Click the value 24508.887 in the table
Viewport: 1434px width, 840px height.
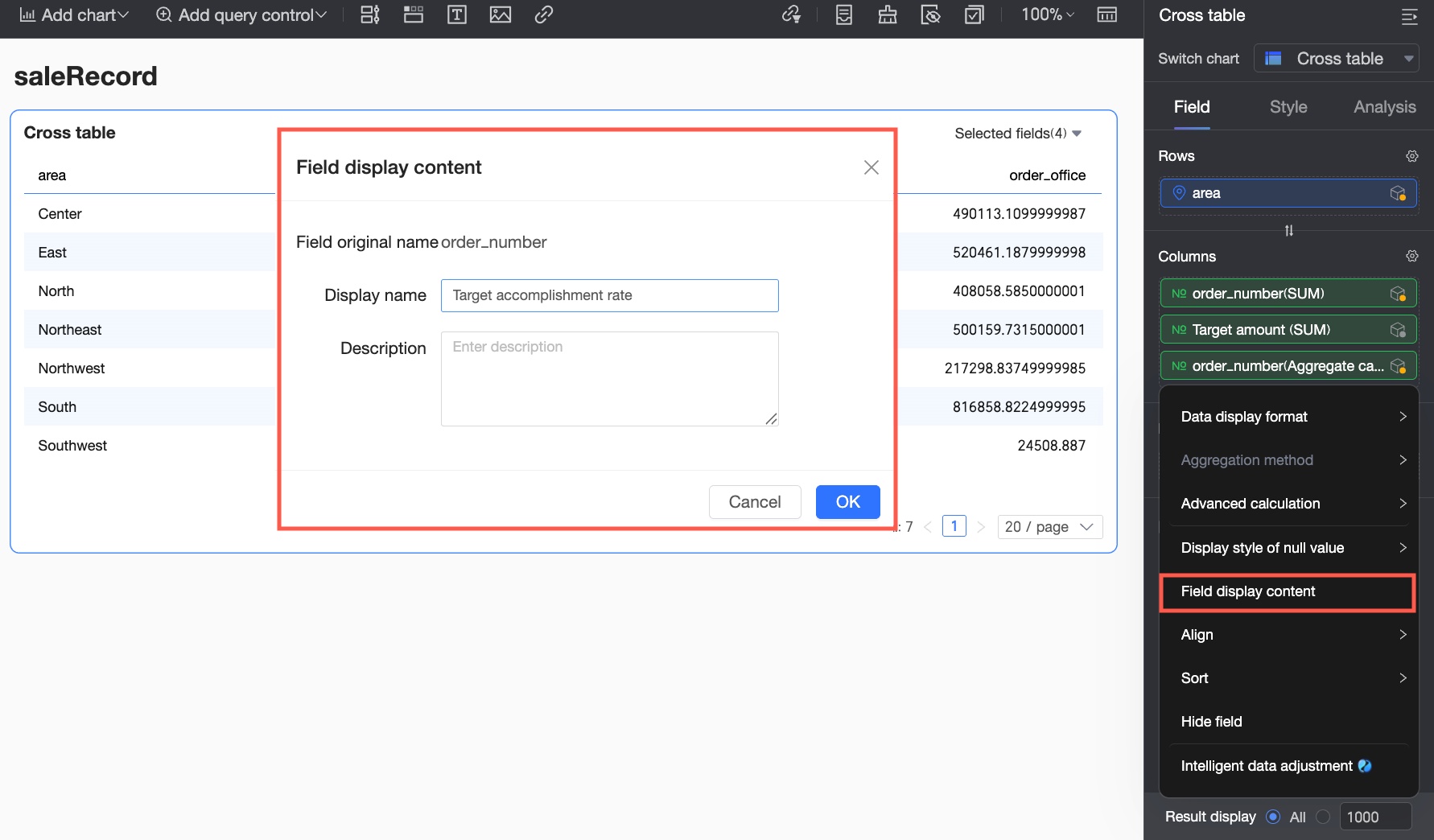pyautogui.click(x=1051, y=446)
